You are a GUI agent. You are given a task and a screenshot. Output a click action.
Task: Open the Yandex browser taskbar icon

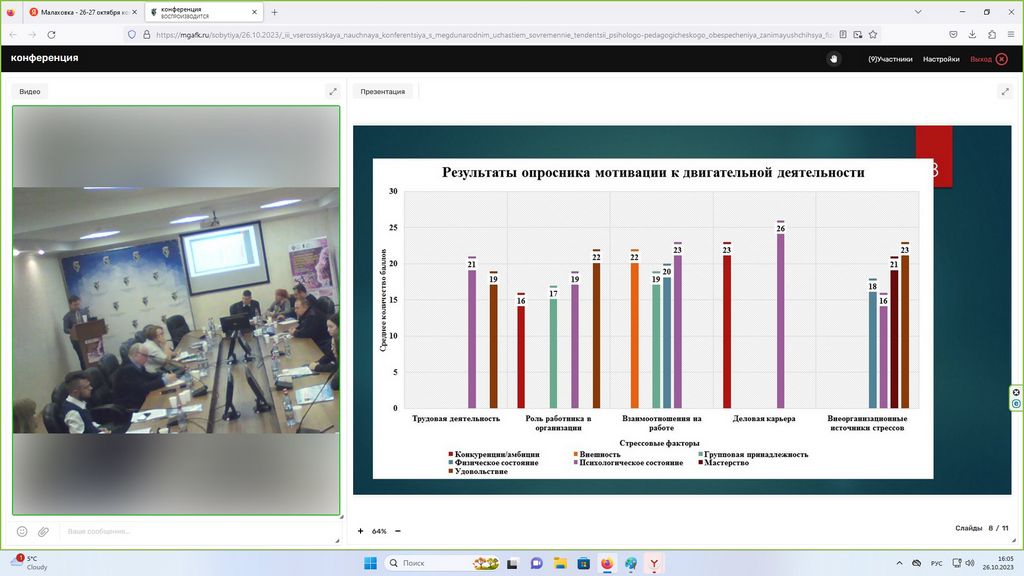[x=654, y=563]
